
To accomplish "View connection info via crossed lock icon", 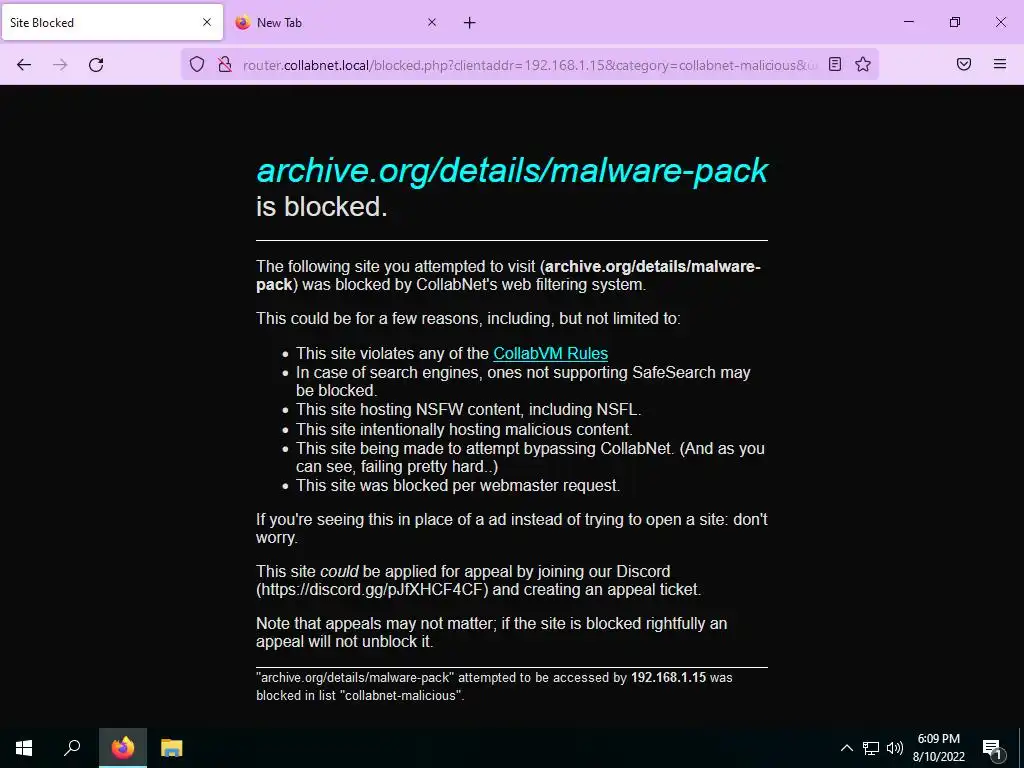I will pyautogui.click(x=225, y=64).
